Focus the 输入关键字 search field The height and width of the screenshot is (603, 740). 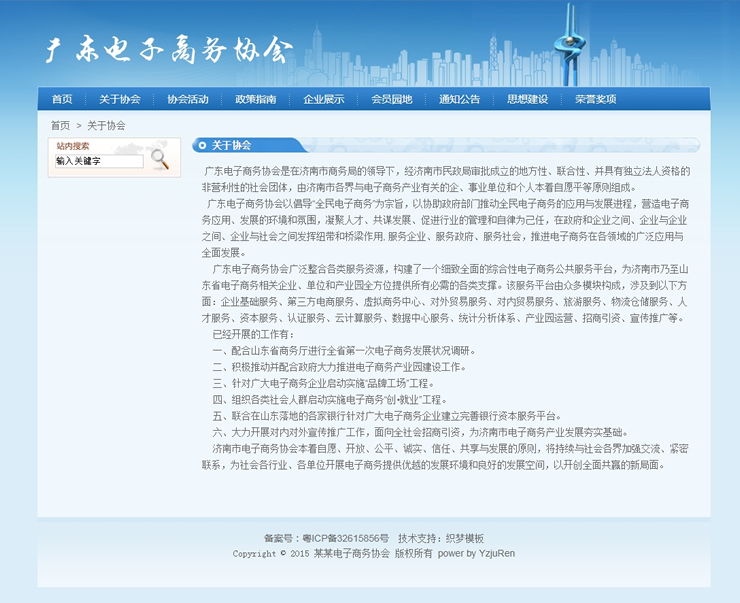point(98,160)
